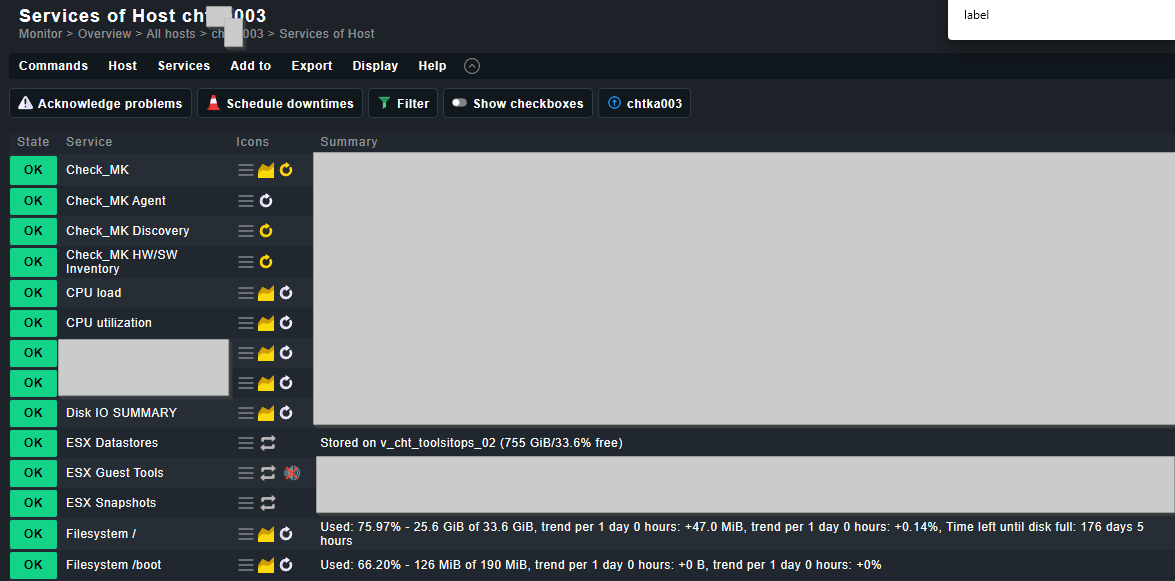Open the Add to menu
The height and width of the screenshot is (581, 1175).
pos(250,66)
